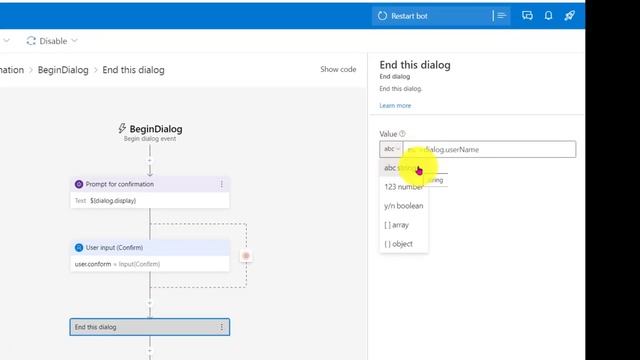Click the User input user icon
This screenshot has height=360, width=640.
[79, 248]
